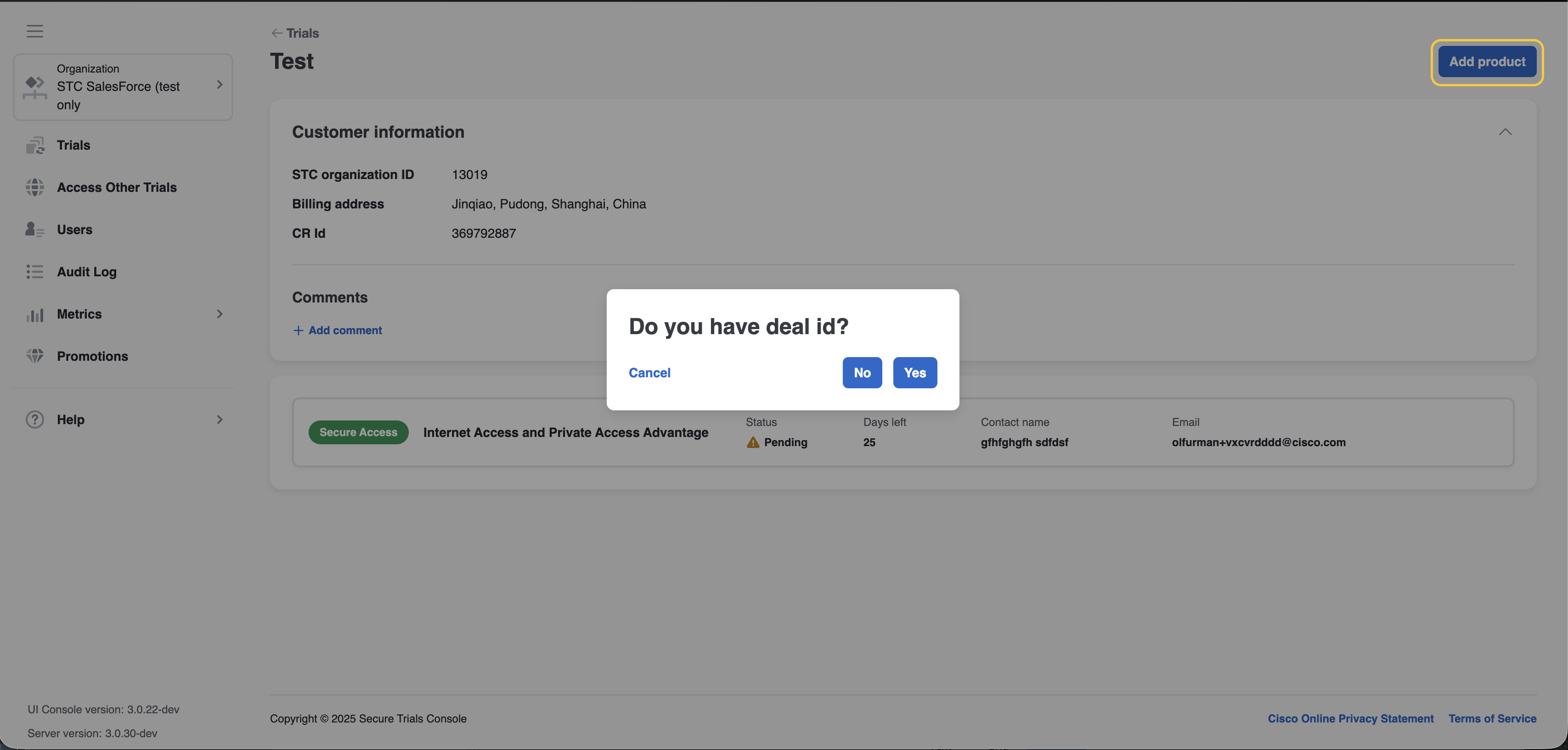Screen dimensions: 1568x750
Task: Click the Access Other Trials globe icon
Action: (35, 187)
